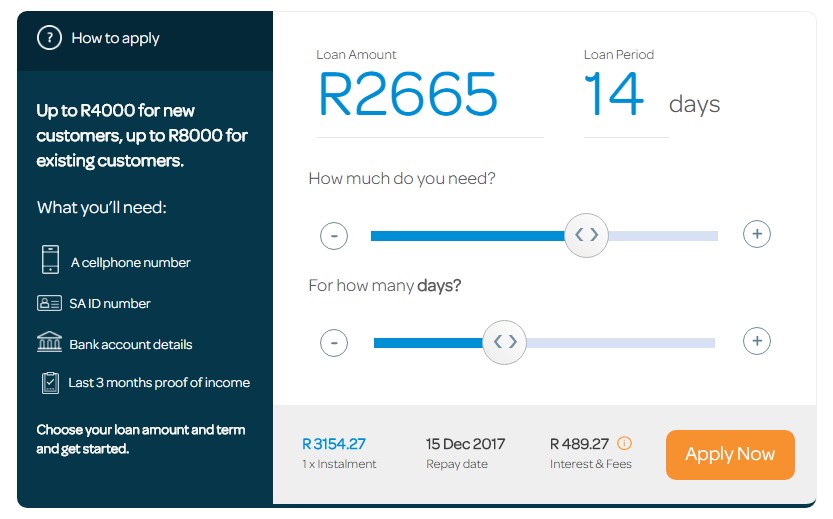Image resolution: width=833 pixels, height=519 pixels.
Task: Click the question mark help icon
Action: pos(49,38)
